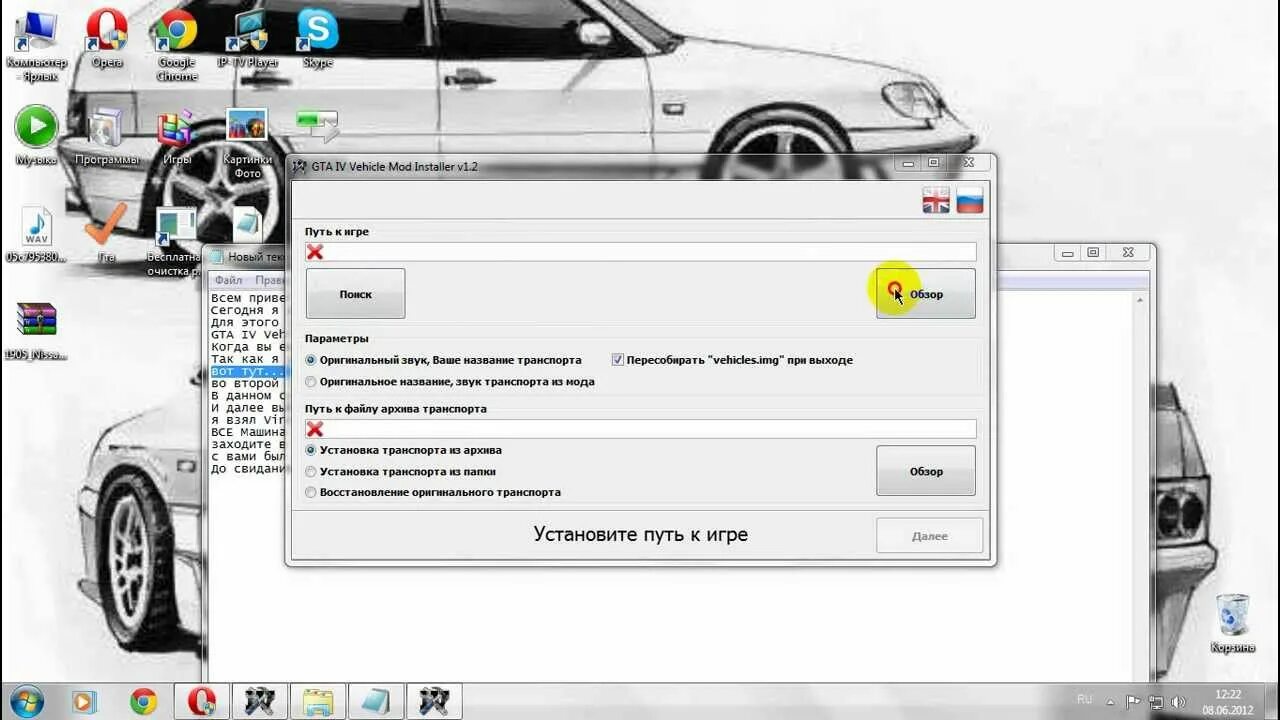Click the network icon in system tray
The width and height of the screenshot is (1280, 720).
coord(1156,702)
